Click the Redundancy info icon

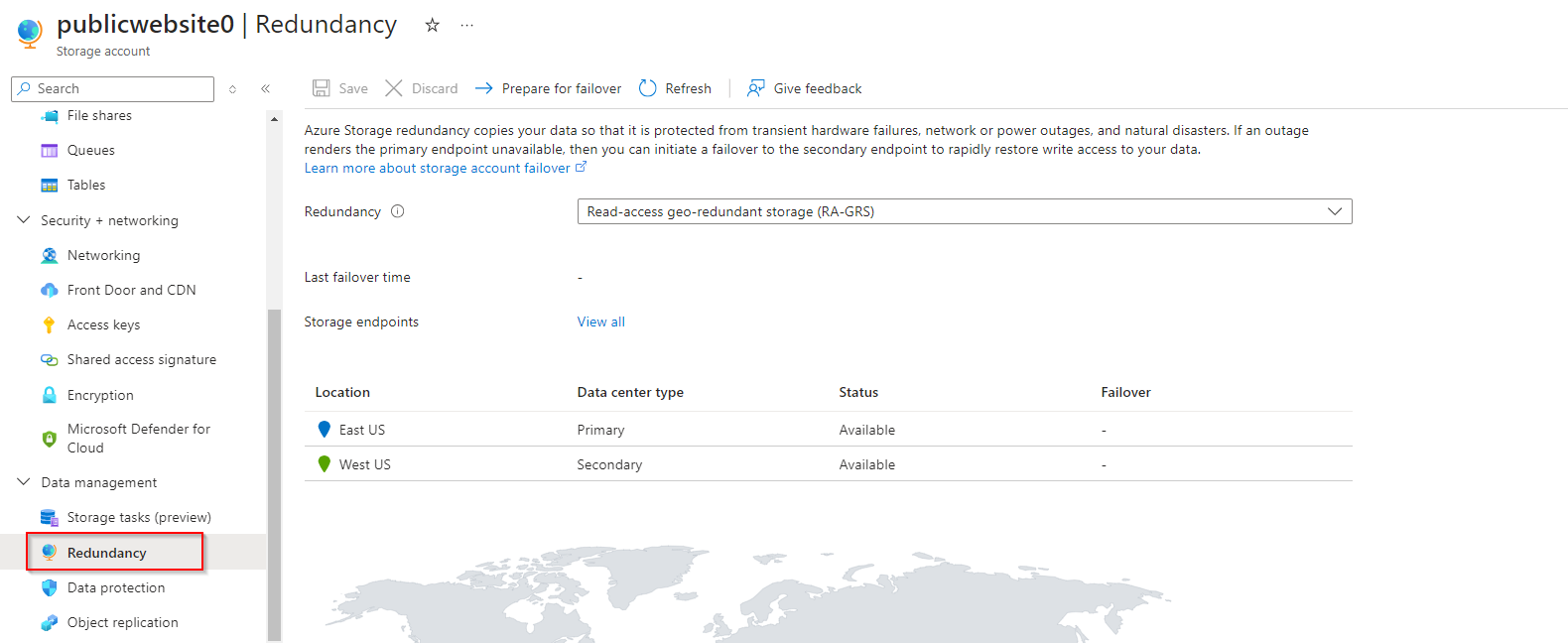[398, 211]
